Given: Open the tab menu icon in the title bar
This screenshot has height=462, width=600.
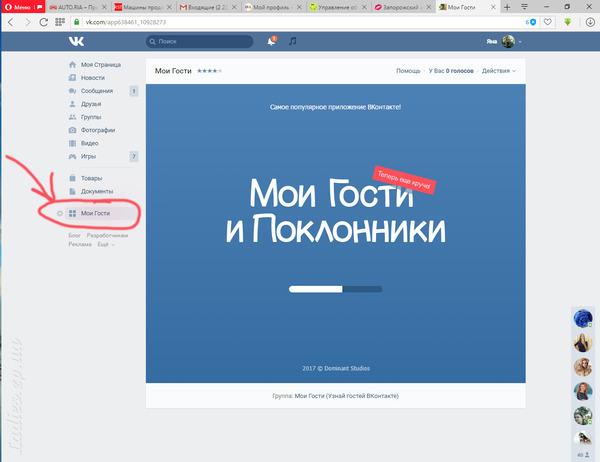Looking at the screenshot, I should [x=524, y=7].
